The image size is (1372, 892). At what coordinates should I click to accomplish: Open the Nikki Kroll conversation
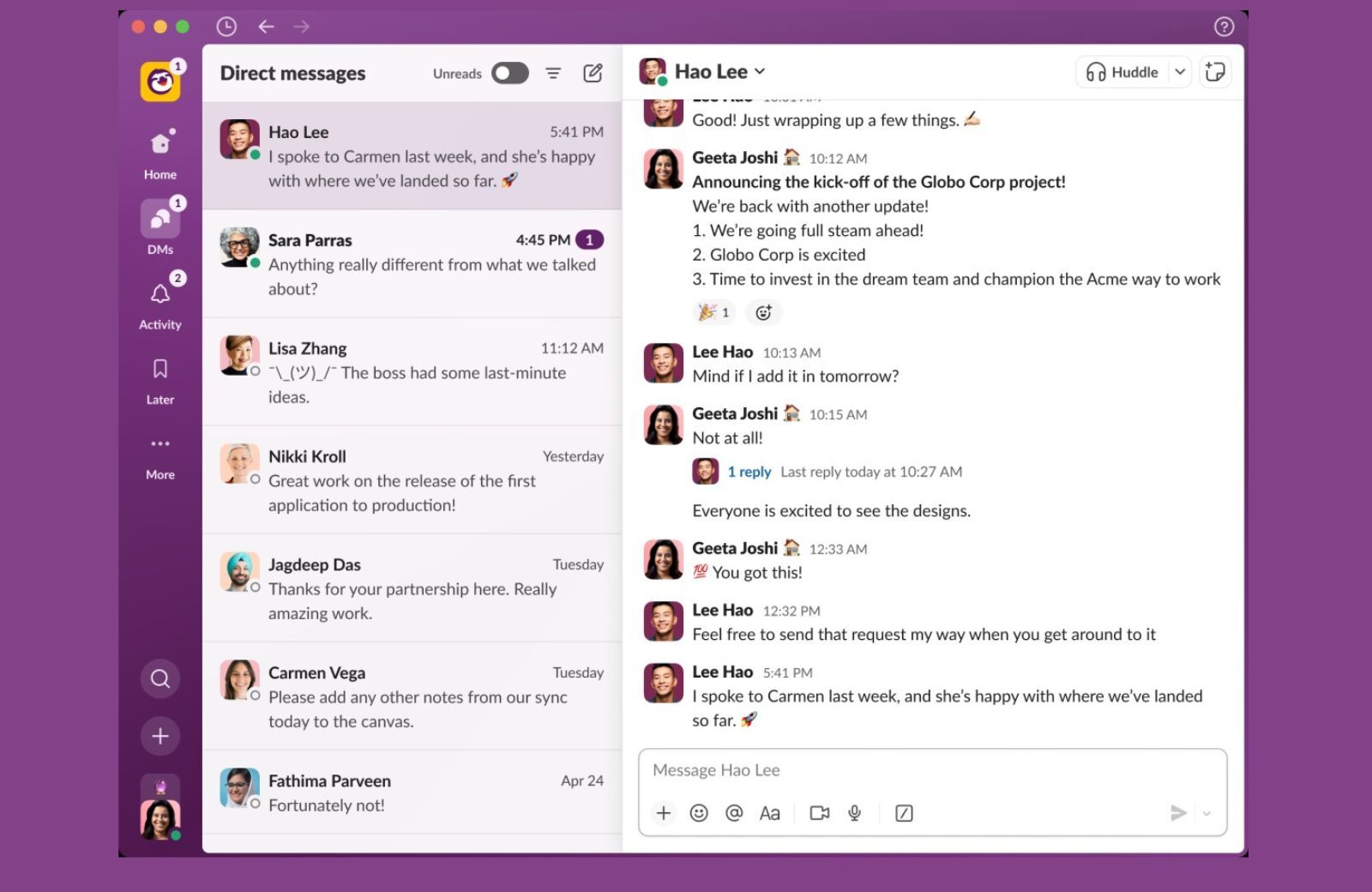click(x=412, y=480)
